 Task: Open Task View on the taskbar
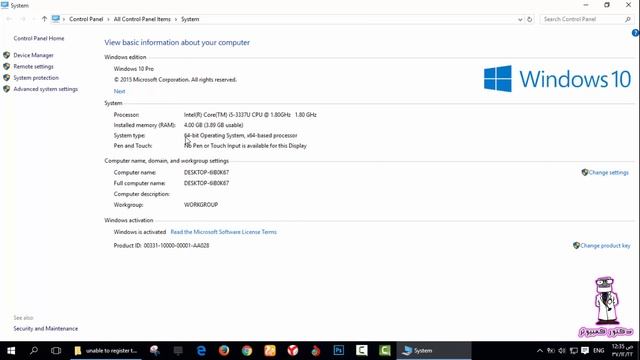coord(56,351)
